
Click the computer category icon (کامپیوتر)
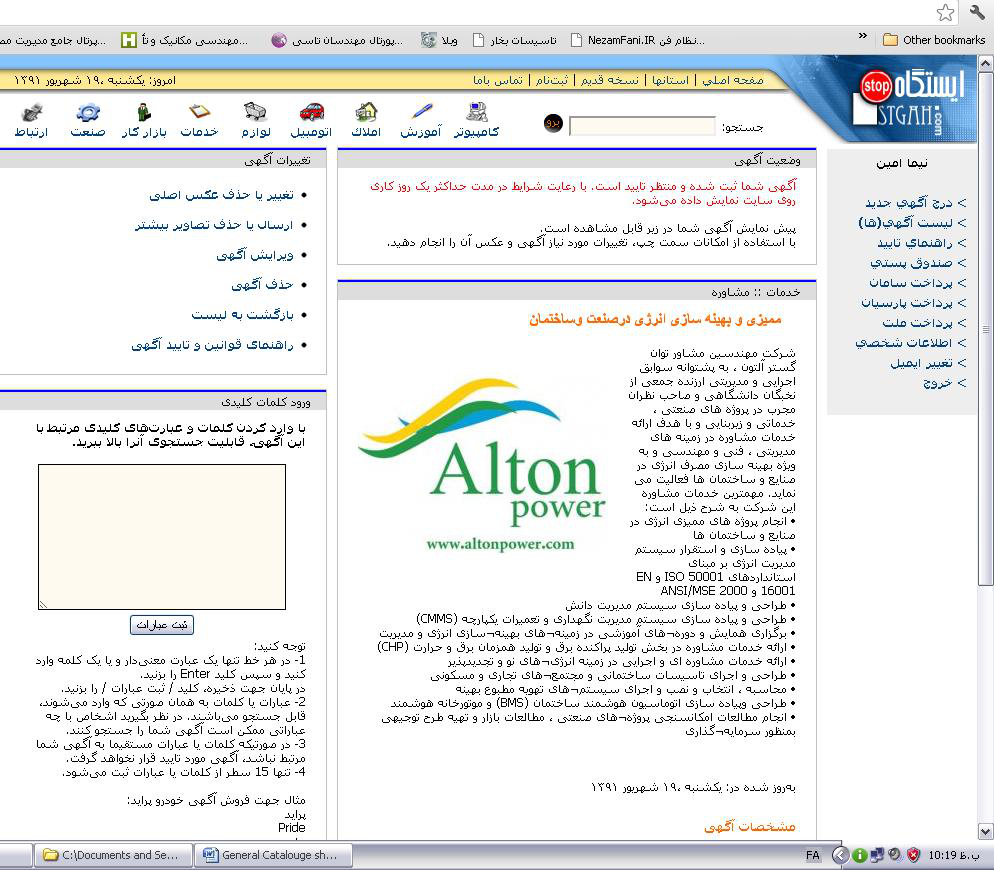476,112
